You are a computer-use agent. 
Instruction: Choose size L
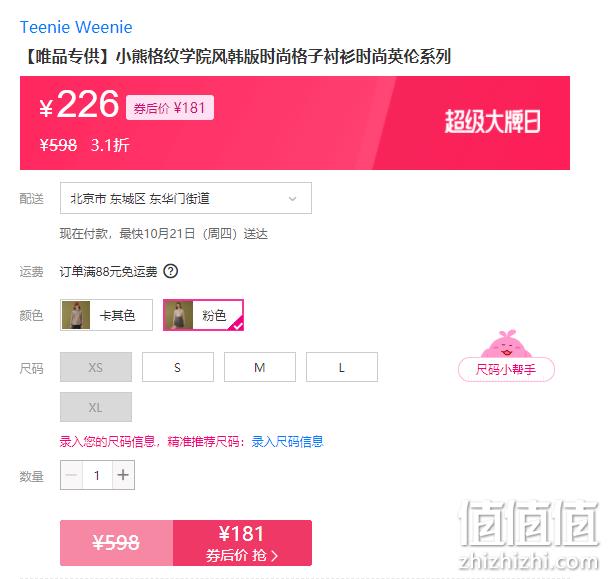click(x=342, y=367)
